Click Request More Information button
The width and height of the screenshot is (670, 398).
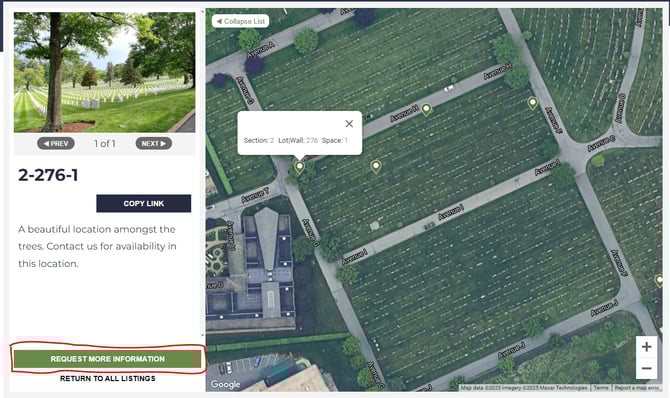tap(107, 359)
